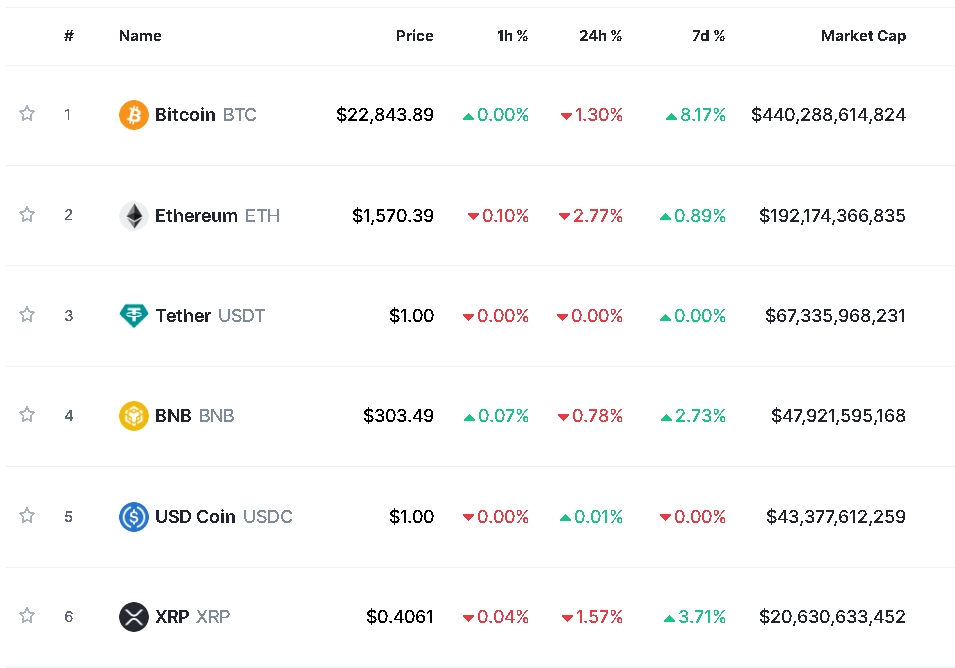
Task: Click the XRP logo icon
Action: tap(134, 617)
